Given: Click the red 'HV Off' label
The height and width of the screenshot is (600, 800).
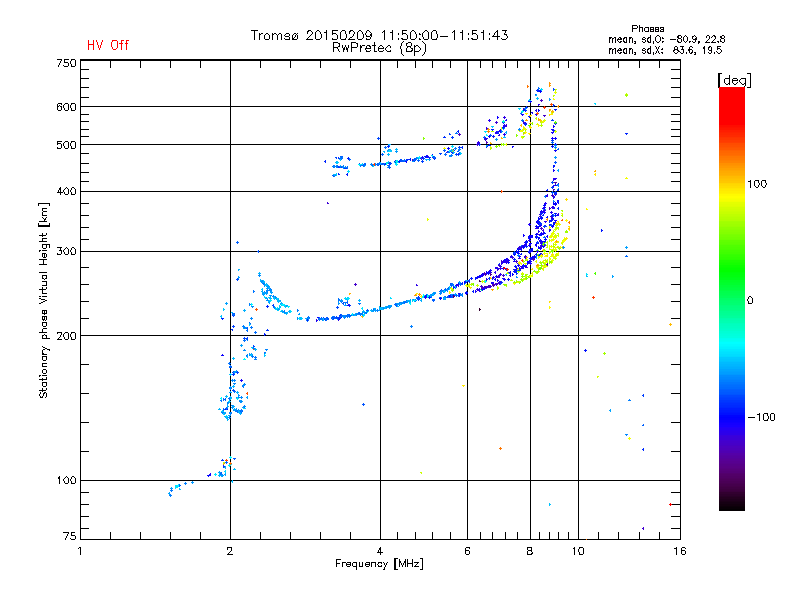Looking at the screenshot, I should pyautogui.click(x=108, y=45).
